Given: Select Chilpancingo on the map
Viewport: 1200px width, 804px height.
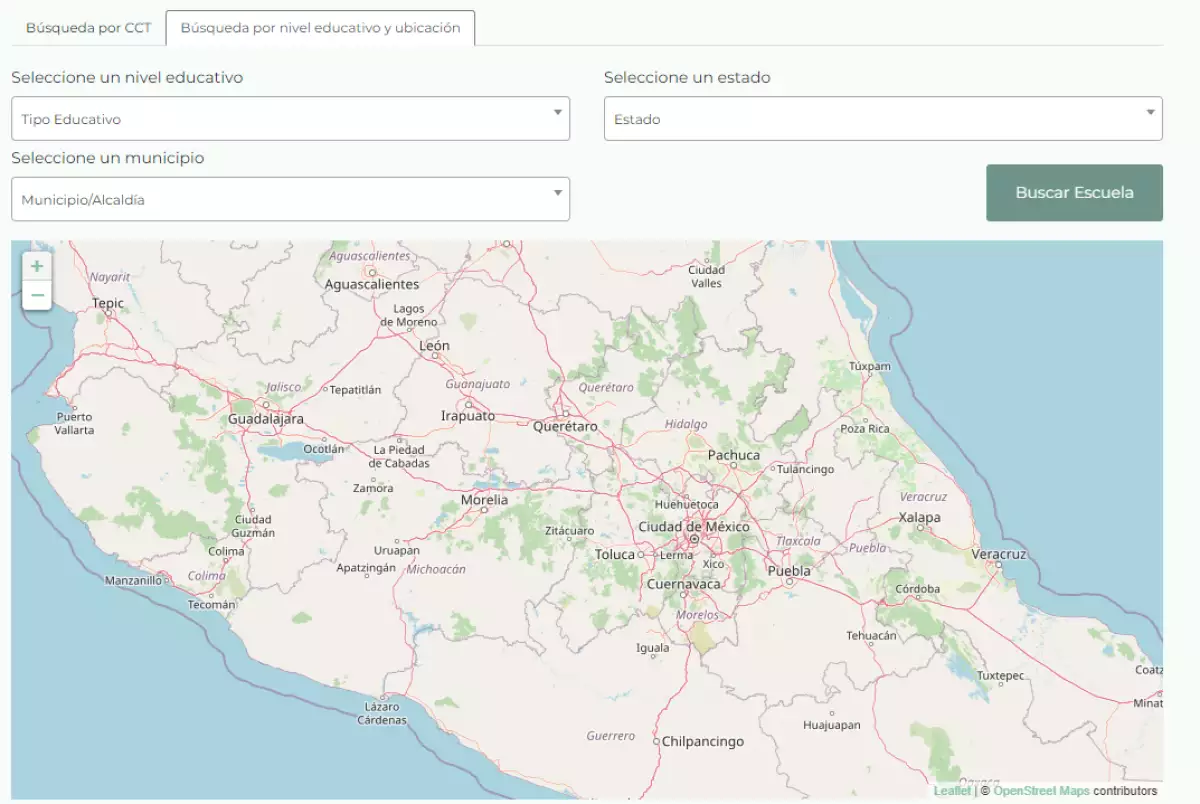Looking at the screenshot, I should [x=703, y=742].
